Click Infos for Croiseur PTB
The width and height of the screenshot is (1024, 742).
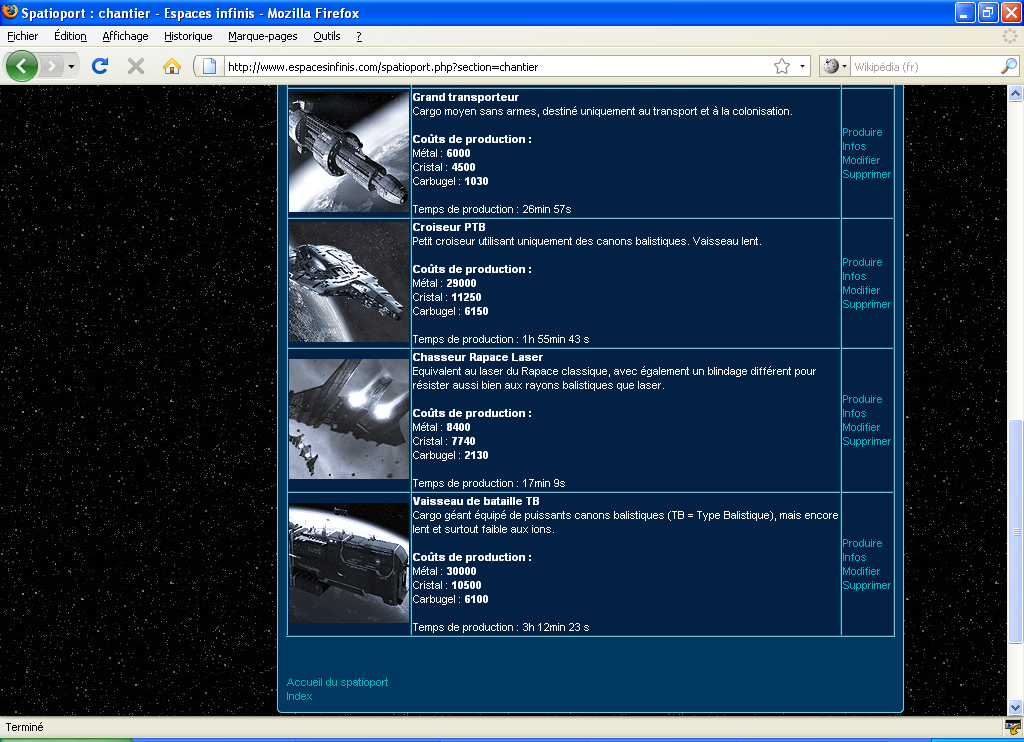(x=854, y=276)
